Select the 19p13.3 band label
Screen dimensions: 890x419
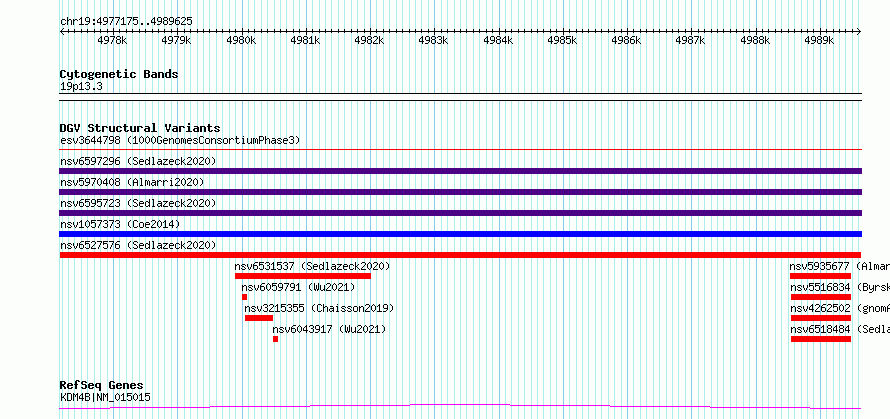[x=81, y=87]
